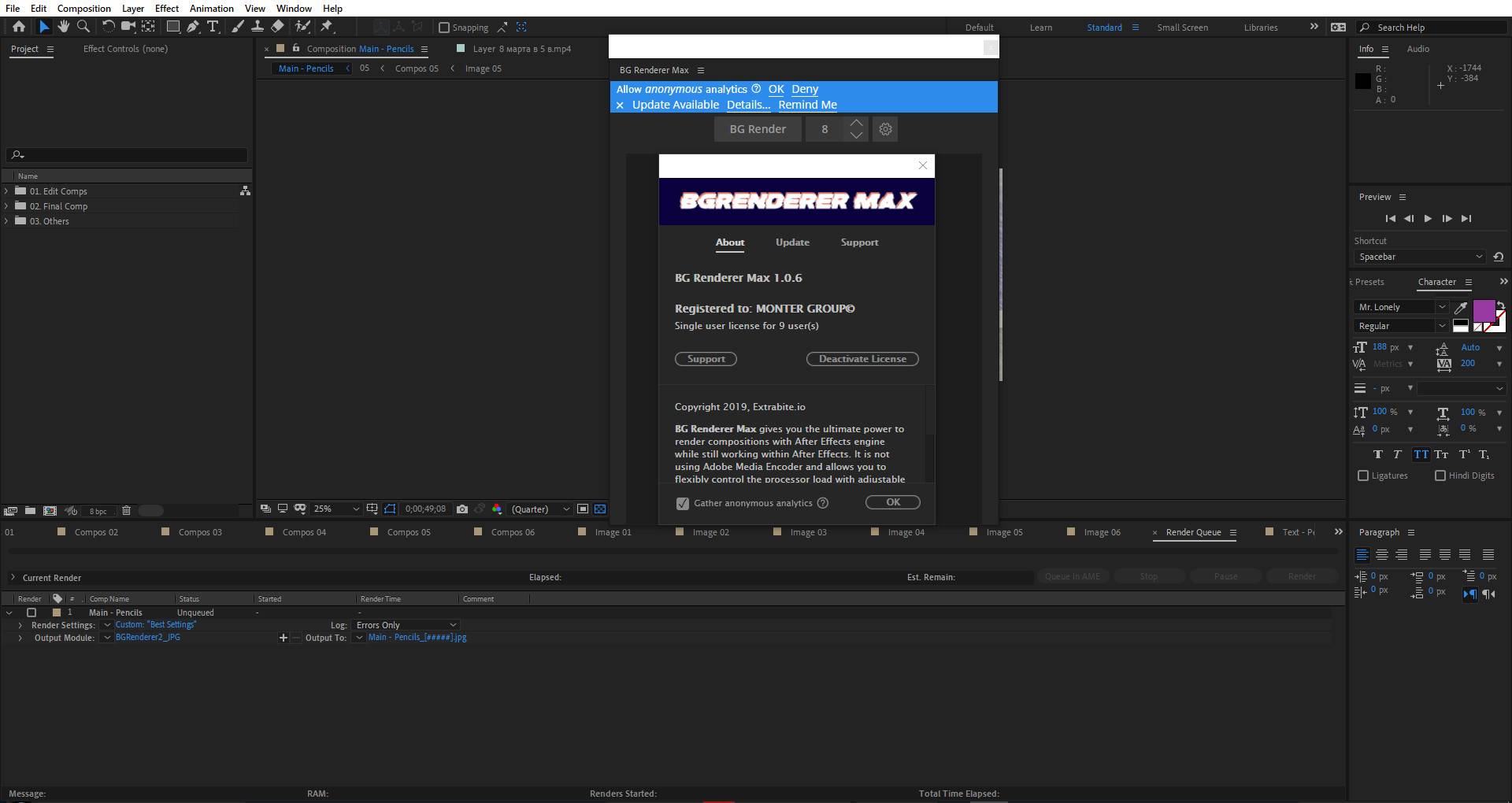Jump to the first frame in Preview
Image resolution: width=1512 pixels, height=803 pixels.
(x=1390, y=219)
